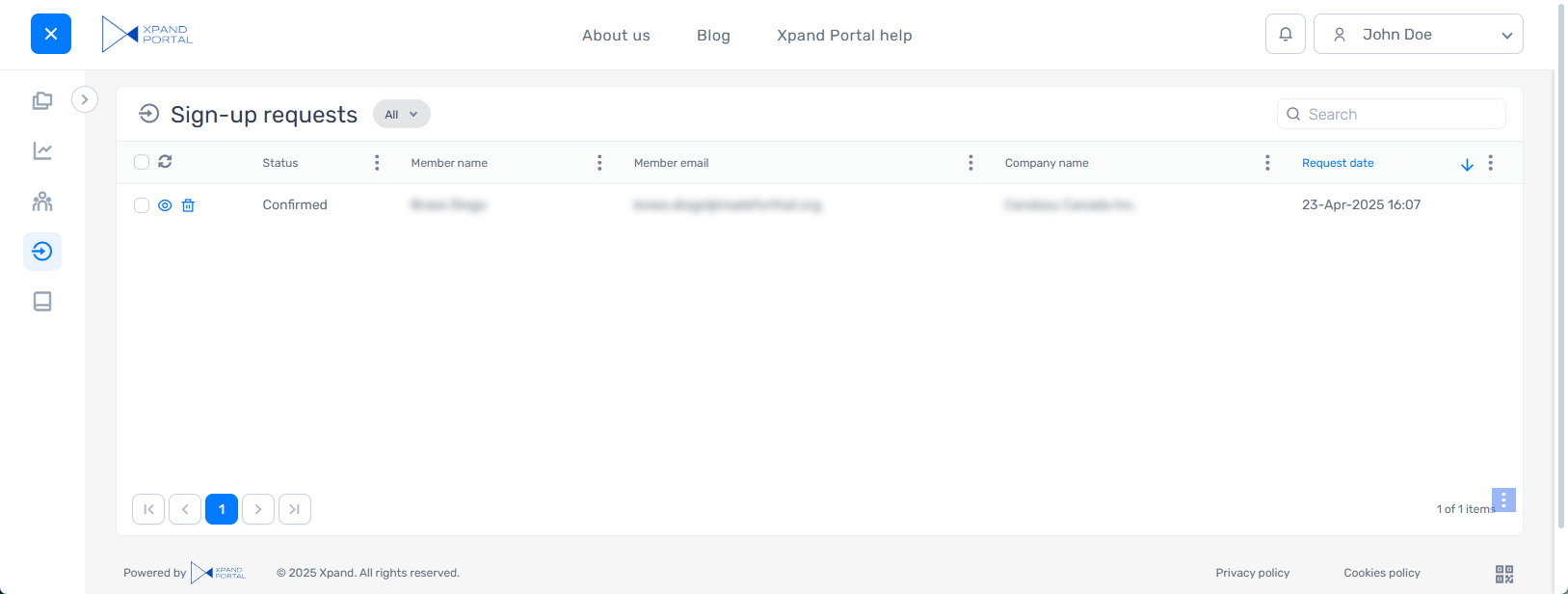Expand the sidebar with the chevron arrow
The height and width of the screenshot is (594, 1568).
[85, 99]
